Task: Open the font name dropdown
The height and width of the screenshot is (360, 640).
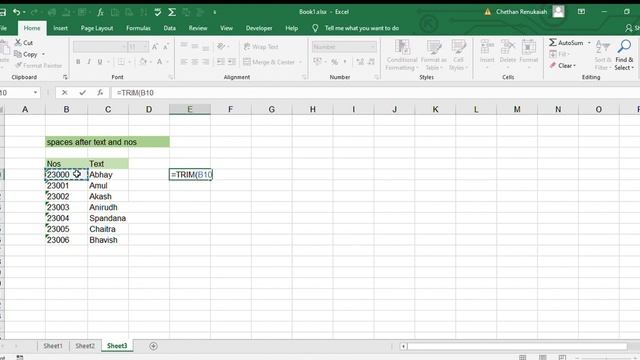Action: (x=124, y=47)
